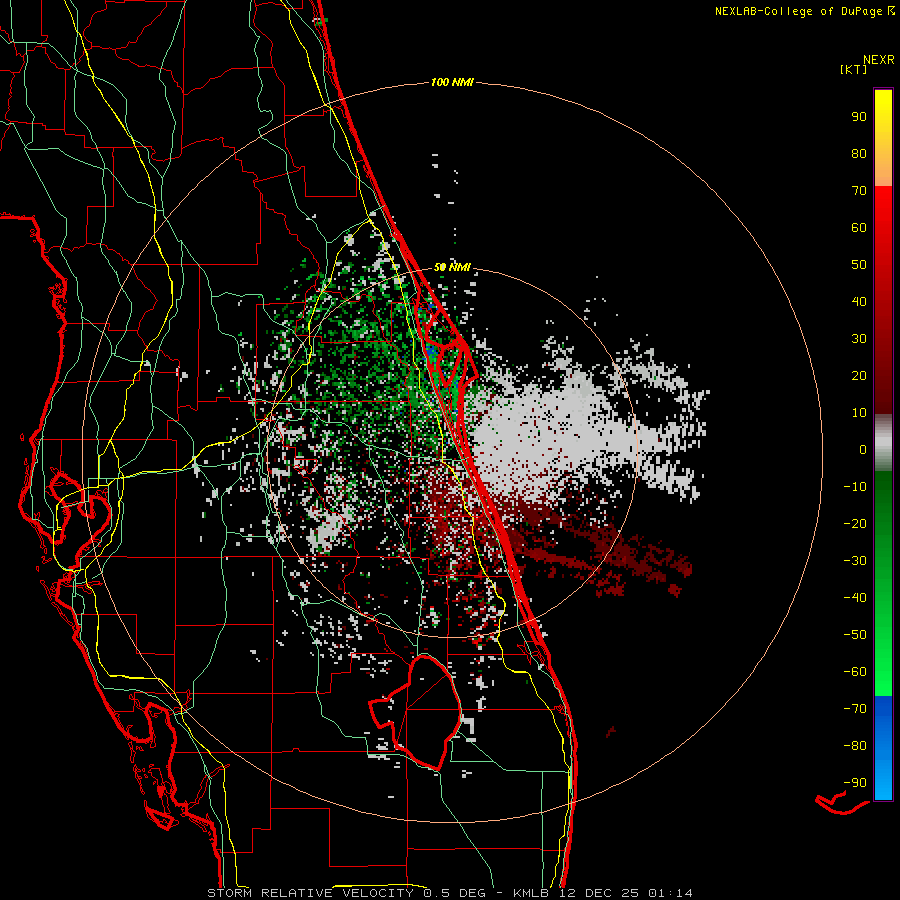Select the 100 NMI range ring label
This screenshot has height=900, width=900.
tap(452, 82)
